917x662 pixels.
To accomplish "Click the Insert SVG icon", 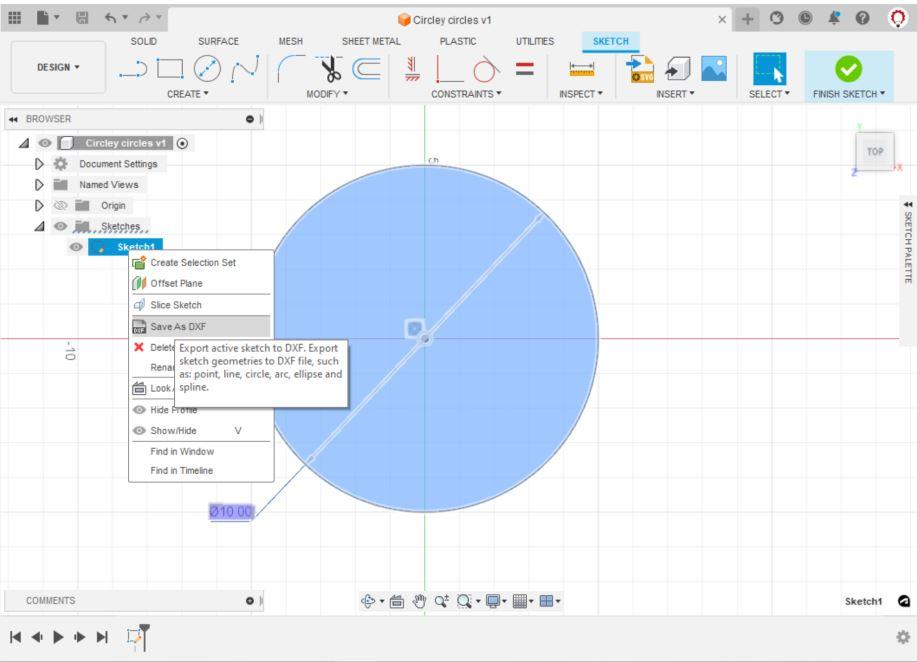I will [639, 69].
